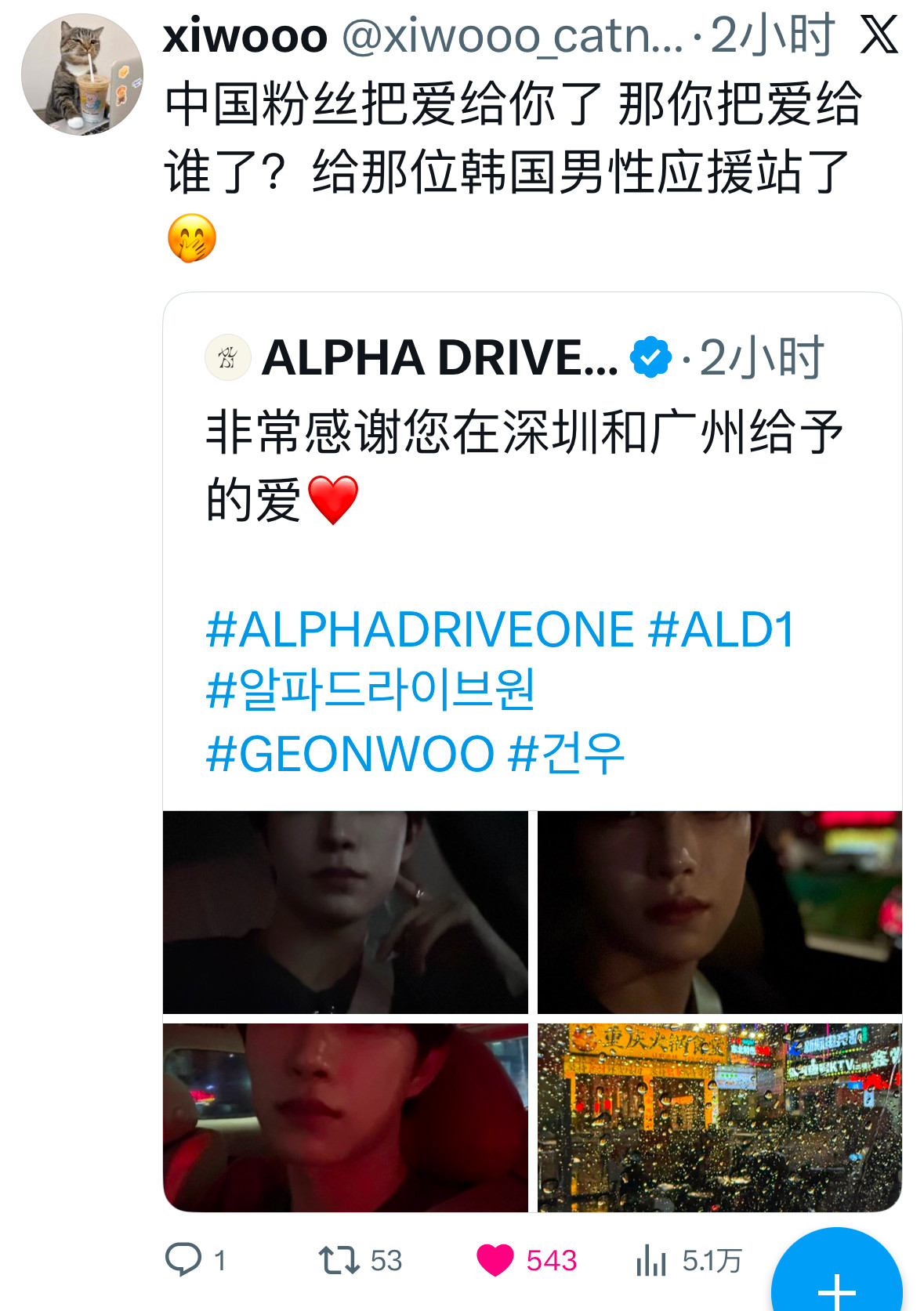Open quoted ALPHA DRIVE post text
924x1311 pixels.
pos(524,465)
